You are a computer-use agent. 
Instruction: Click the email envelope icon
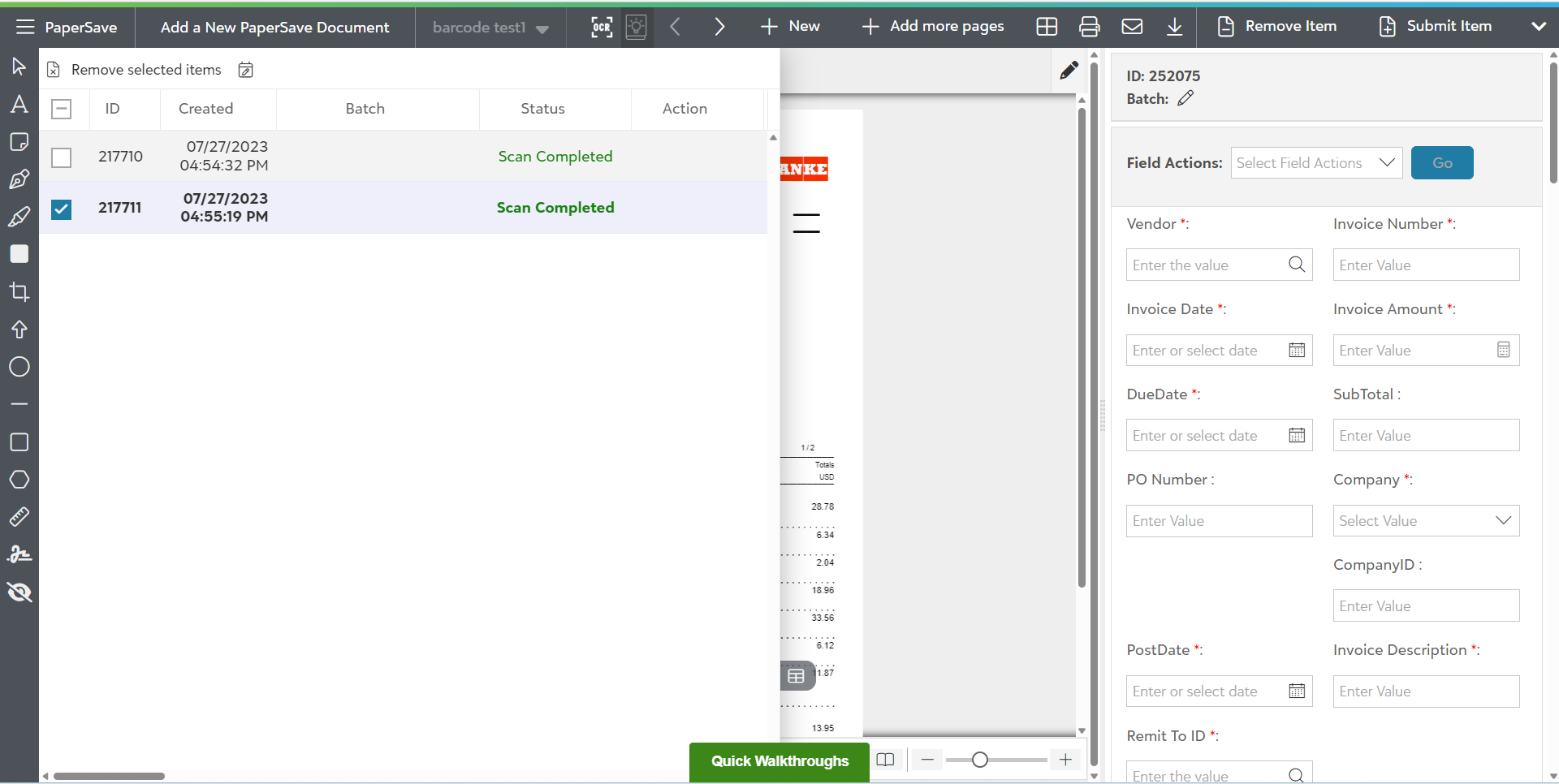pyautogui.click(x=1132, y=27)
